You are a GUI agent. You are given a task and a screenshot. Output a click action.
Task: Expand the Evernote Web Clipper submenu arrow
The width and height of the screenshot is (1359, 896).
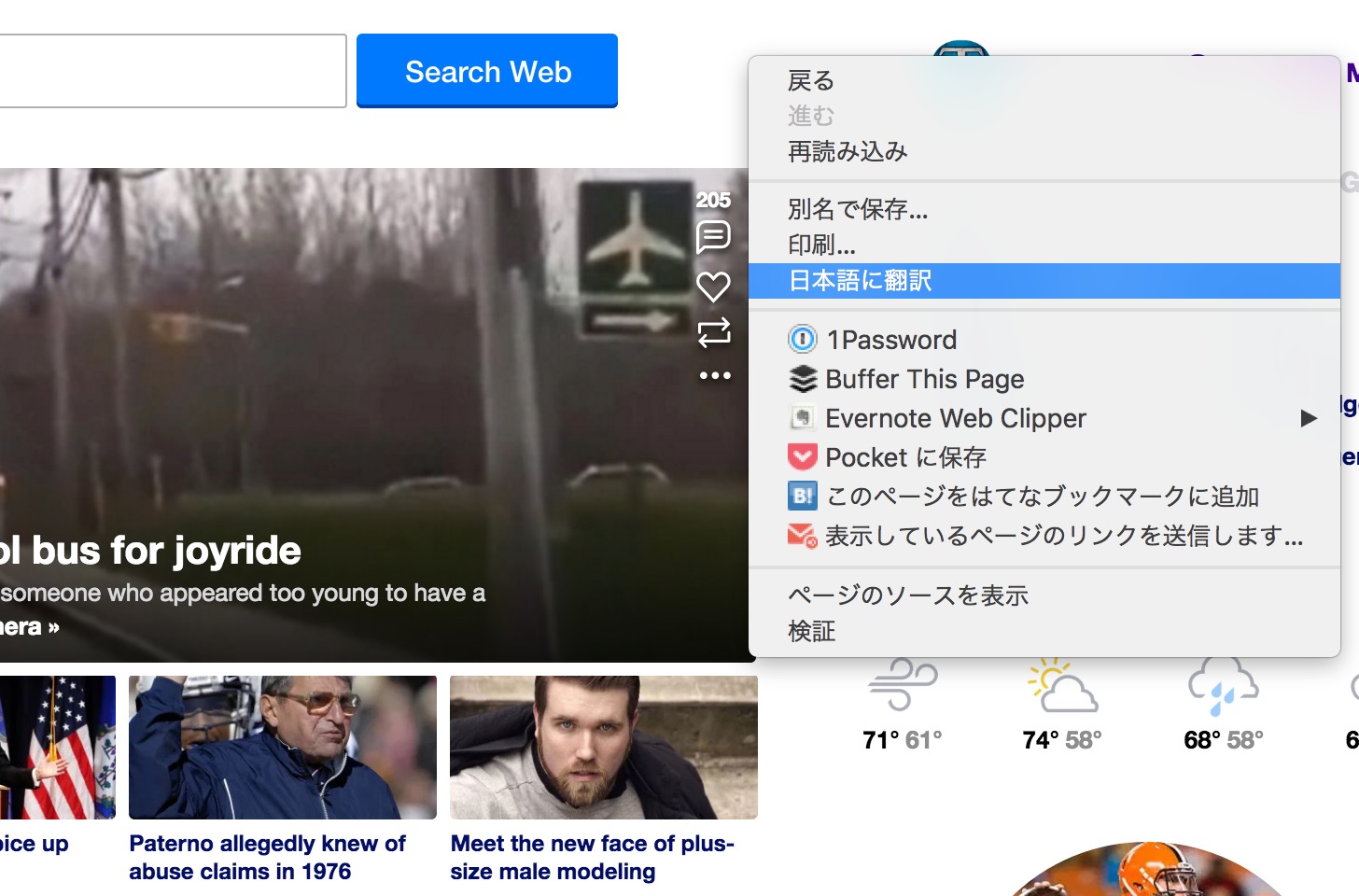pyautogui.click(x=1309, y=418)
